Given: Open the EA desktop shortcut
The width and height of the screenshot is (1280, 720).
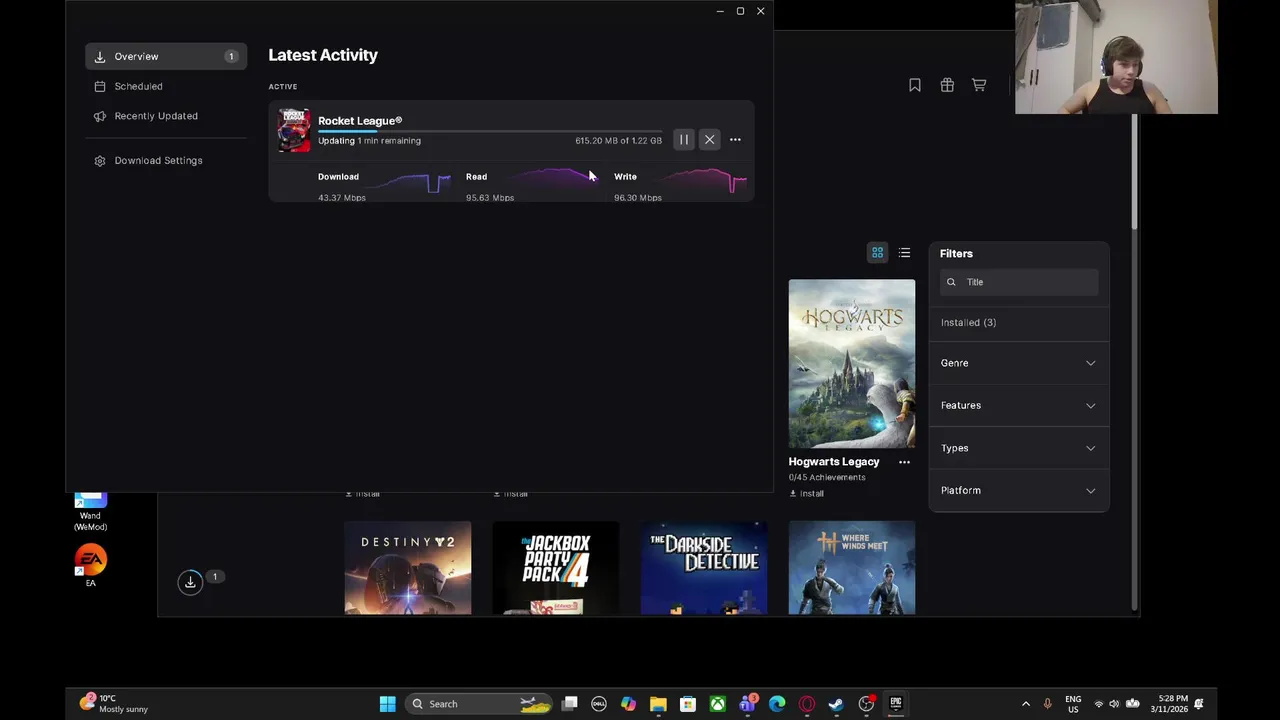Looking at the screenshot, I should click(90, 565).
